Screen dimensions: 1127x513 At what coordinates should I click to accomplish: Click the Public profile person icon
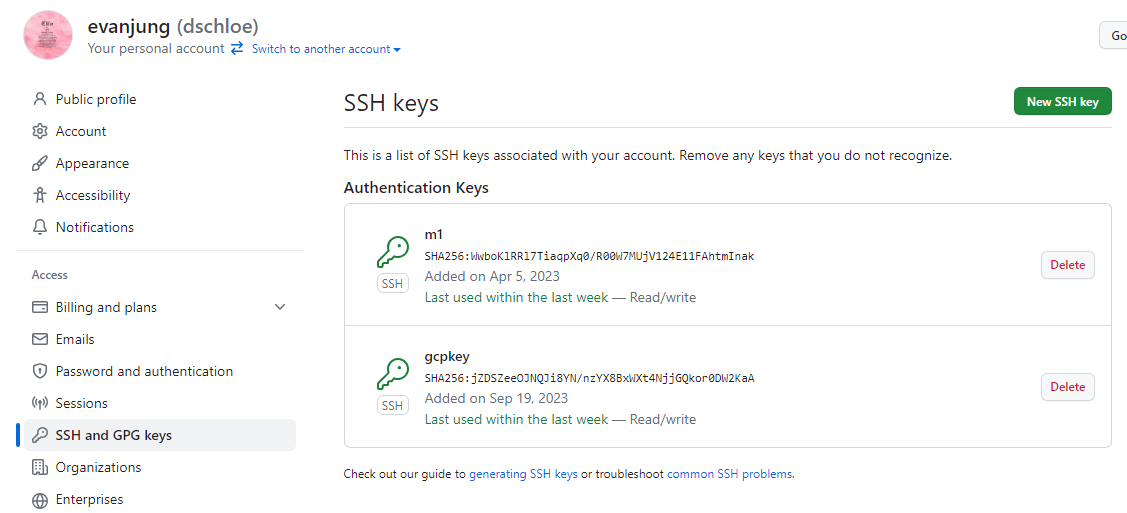(x=40, y=99)
